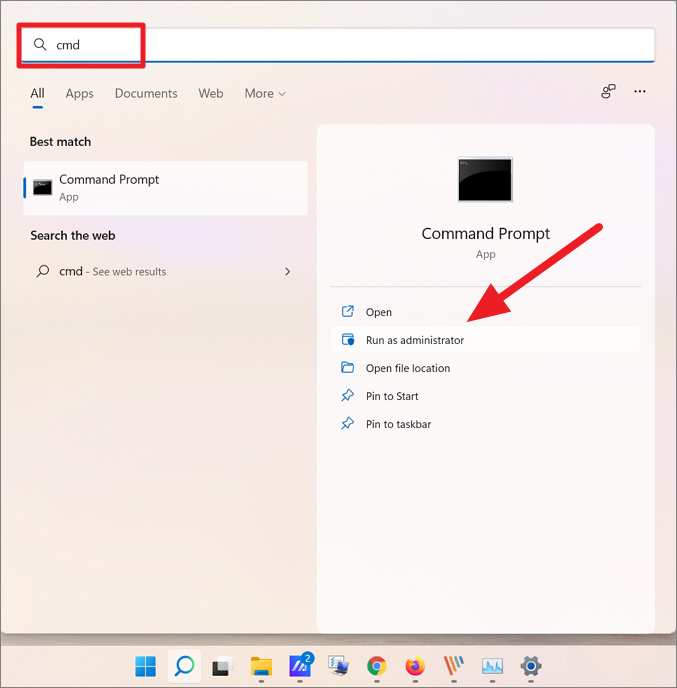Open the performance graph app on the taskbar

(492, 666)
